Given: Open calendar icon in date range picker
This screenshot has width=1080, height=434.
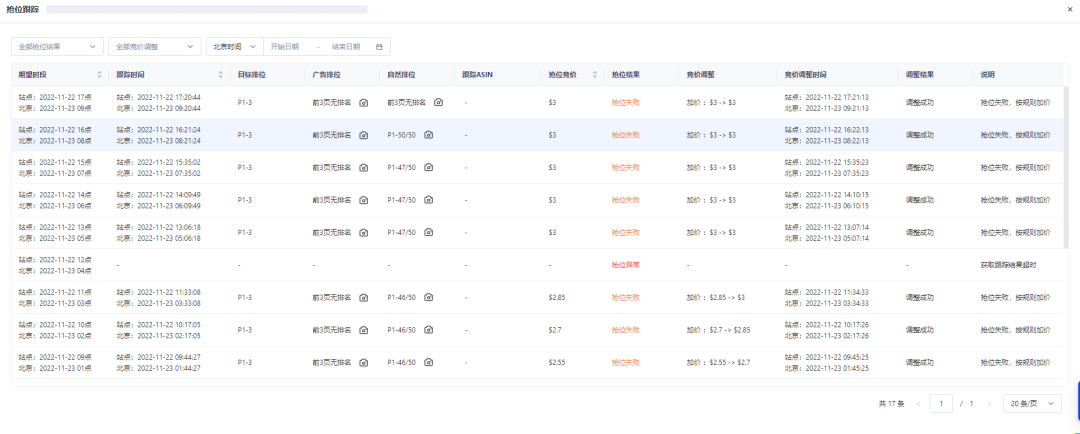Looking at the screenshot, I should tap(379, 47).
